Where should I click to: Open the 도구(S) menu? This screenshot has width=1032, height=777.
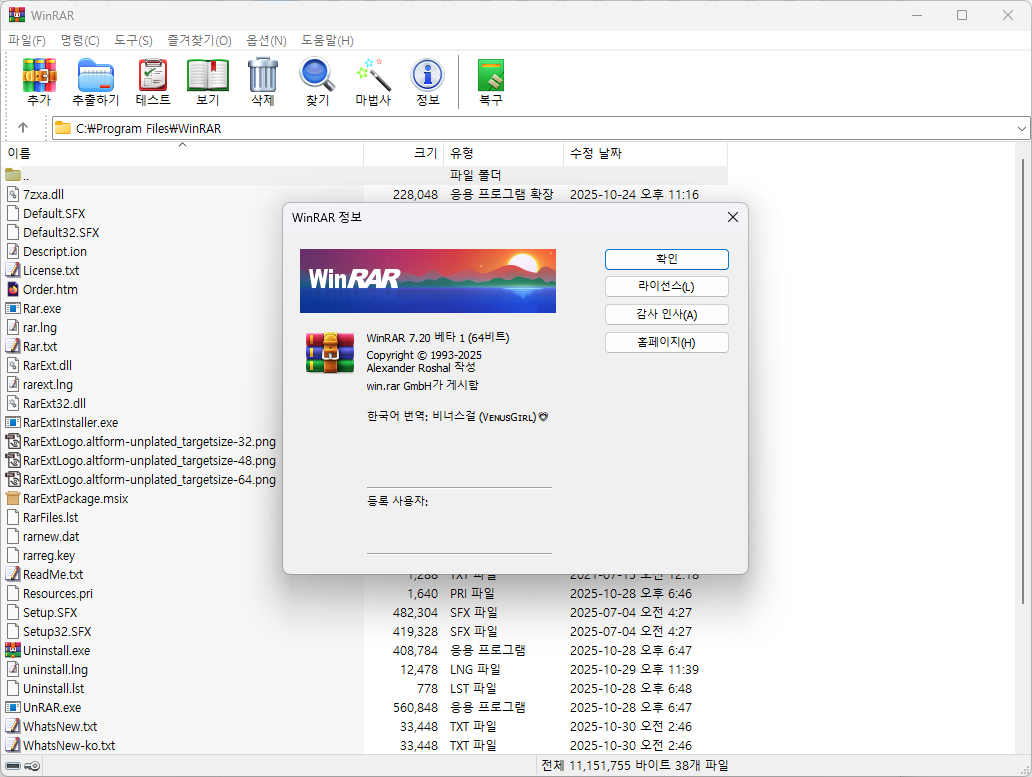(x=134, y=41)
